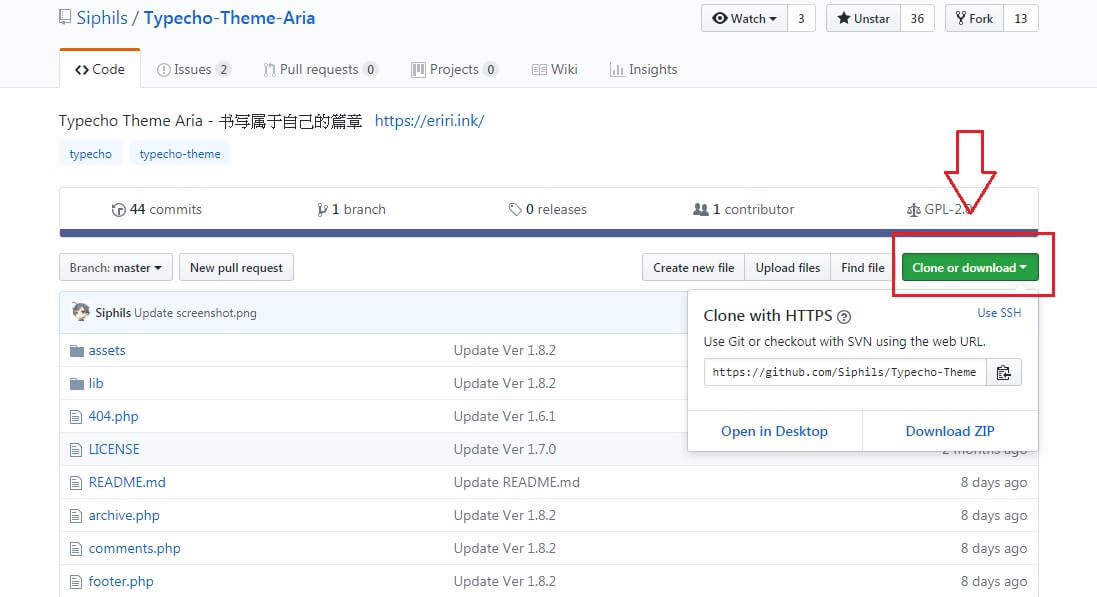
Task: Switch clone method with Use SSH
Action: pos(999,313)
